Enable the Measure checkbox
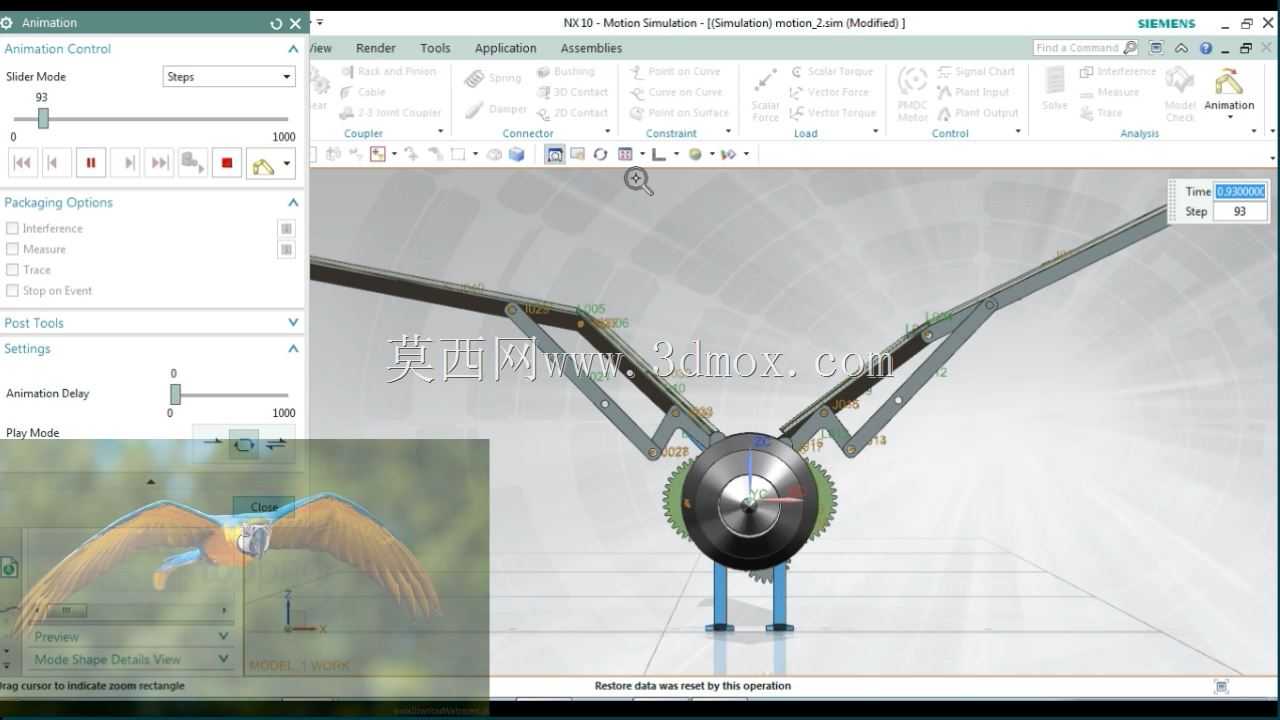The width and height of the screenshot is (1280, 720). [x=12, y=249]
